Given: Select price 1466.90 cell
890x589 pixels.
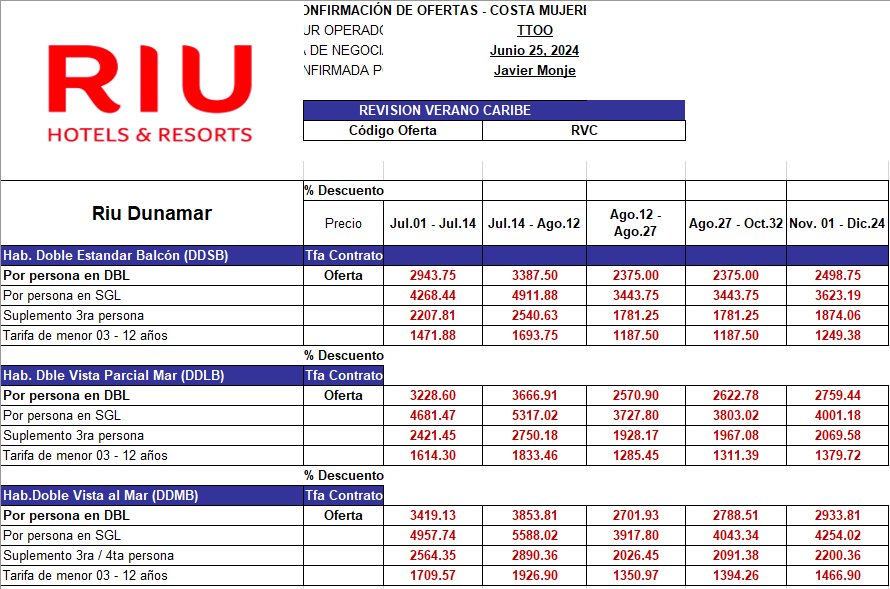Looking at the screenshot, I should [837, 575].
